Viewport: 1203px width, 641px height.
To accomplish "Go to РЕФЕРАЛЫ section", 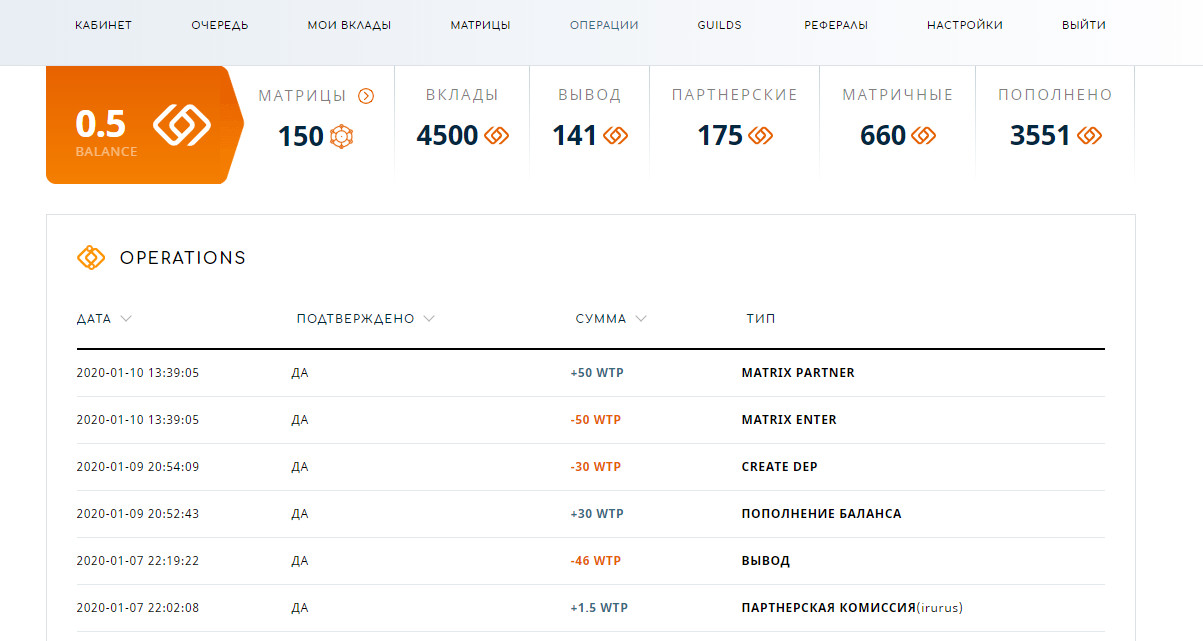I will click(x=836, y=25).
